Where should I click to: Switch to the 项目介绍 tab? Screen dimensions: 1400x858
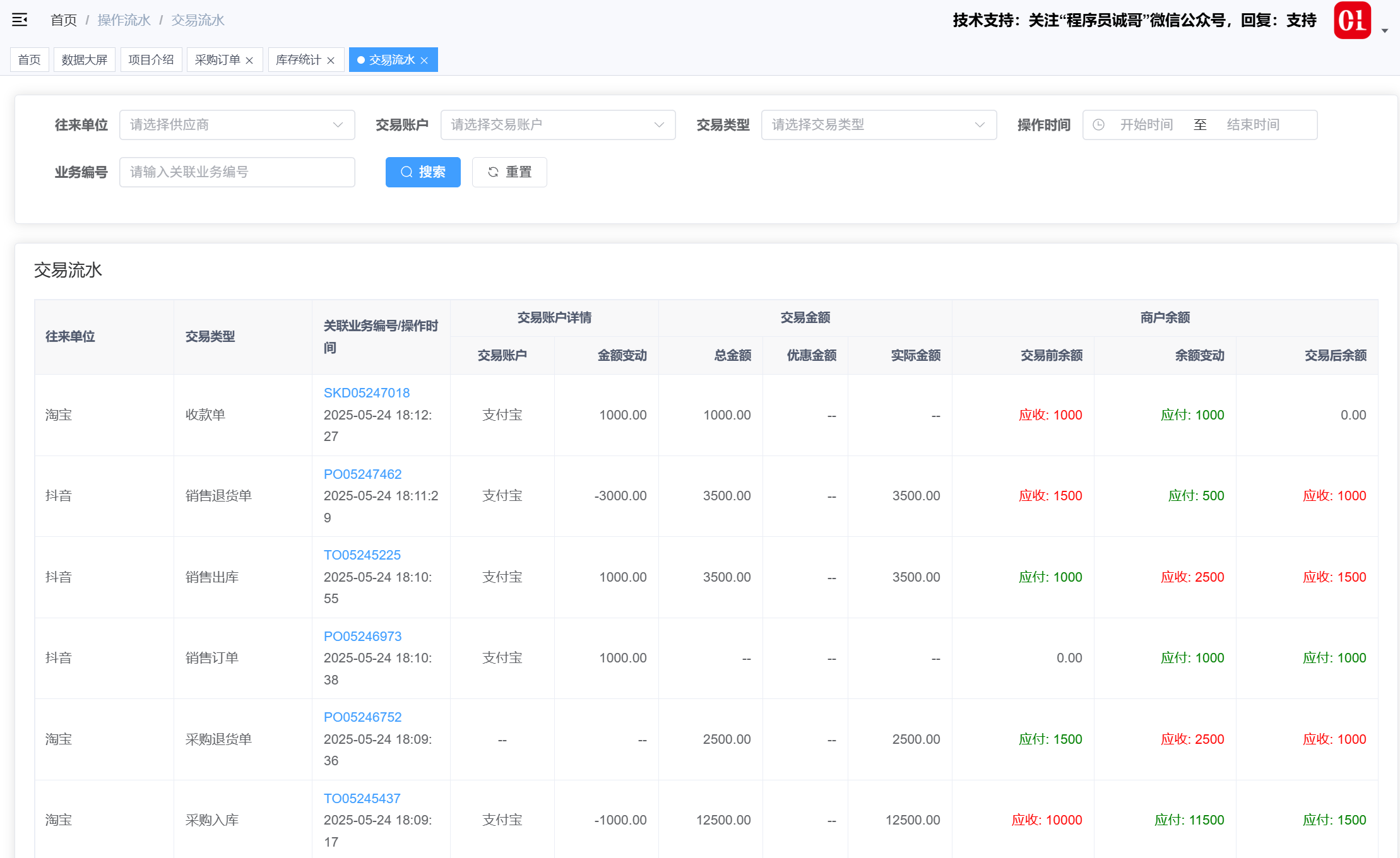coord(151,60)
